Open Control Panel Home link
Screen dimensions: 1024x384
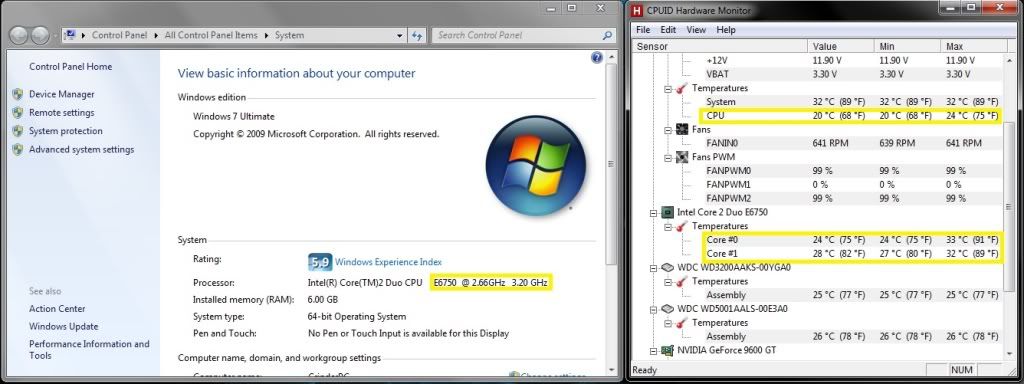click(x=71, y=67)
